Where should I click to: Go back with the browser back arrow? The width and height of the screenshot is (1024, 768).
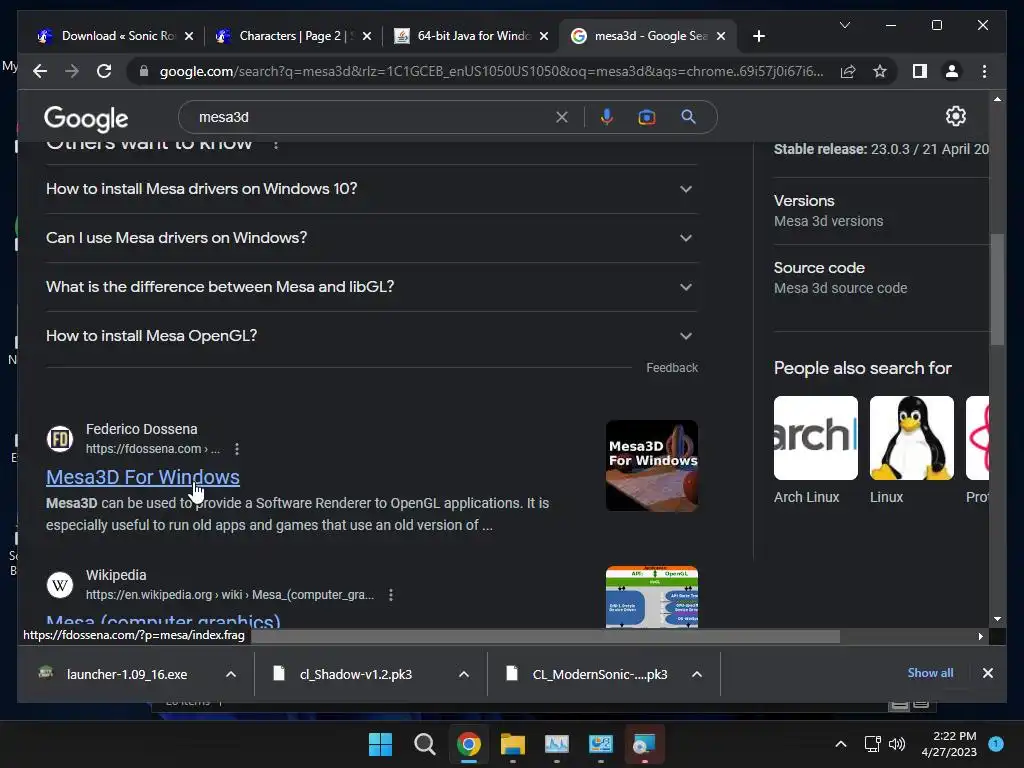pos(40,71)
